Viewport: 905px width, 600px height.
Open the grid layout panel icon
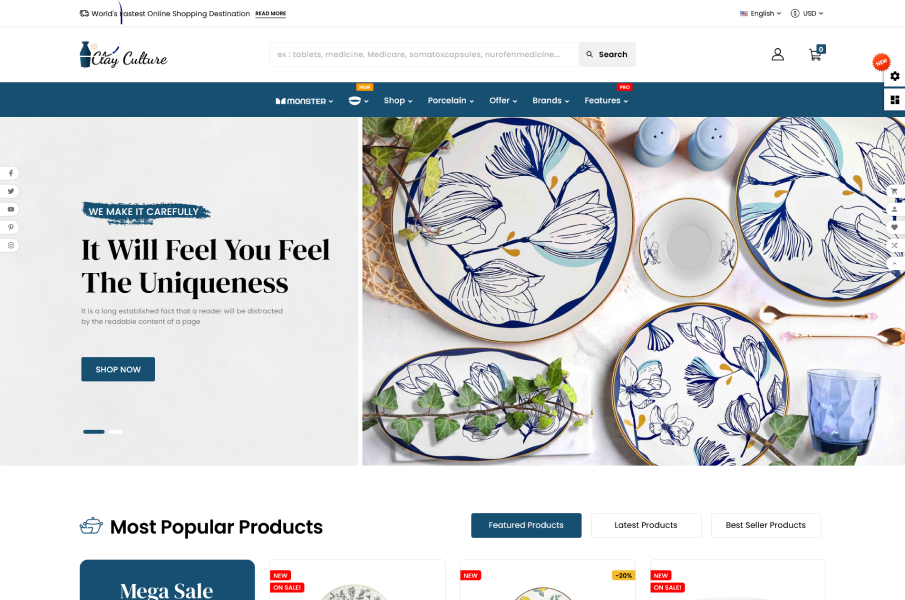click(895, 100)
